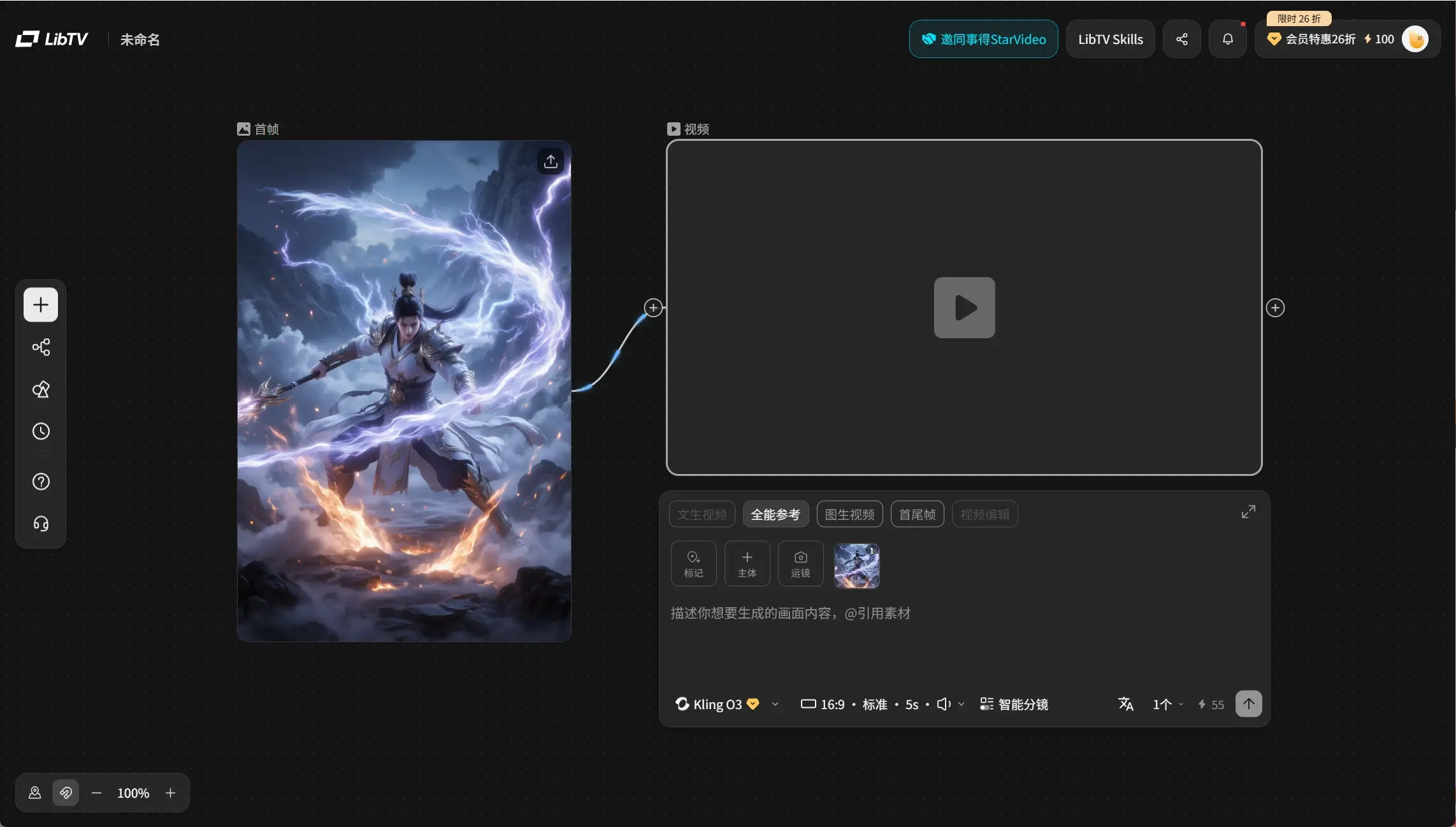Toggle the audio speaker setting
Image resolution: width=1456 pixels, height=827 pixels.
pyautogui.click(x=944, y=704)
